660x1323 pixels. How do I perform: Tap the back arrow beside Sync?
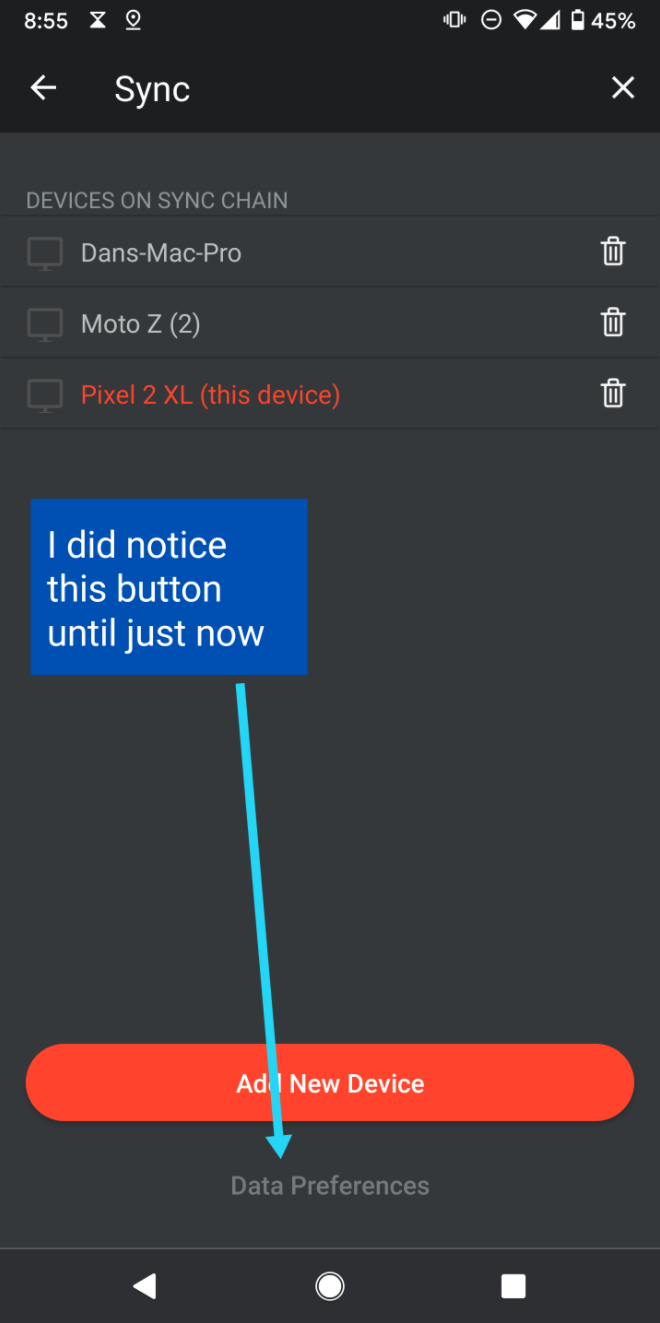43,88
